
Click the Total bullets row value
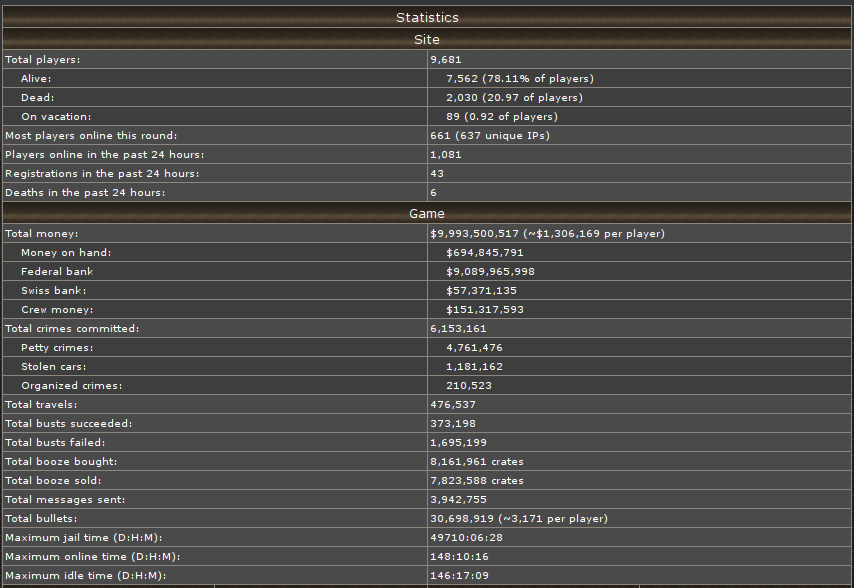[518, 519]
